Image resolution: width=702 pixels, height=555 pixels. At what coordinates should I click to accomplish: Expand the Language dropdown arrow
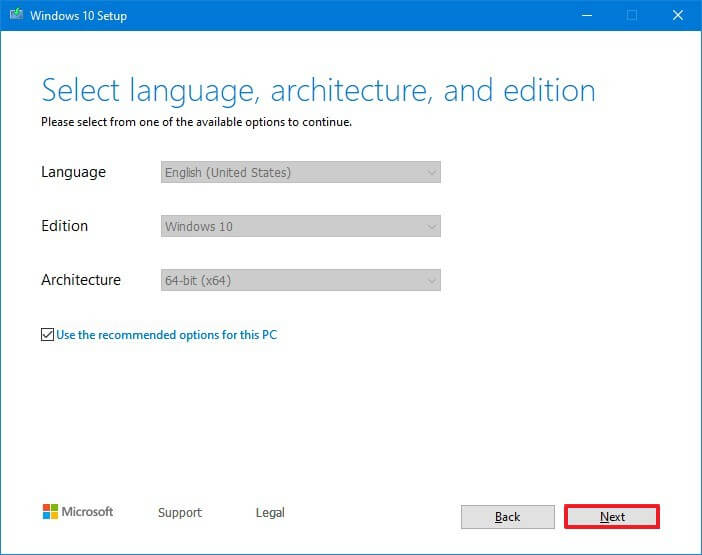(432, 173)
